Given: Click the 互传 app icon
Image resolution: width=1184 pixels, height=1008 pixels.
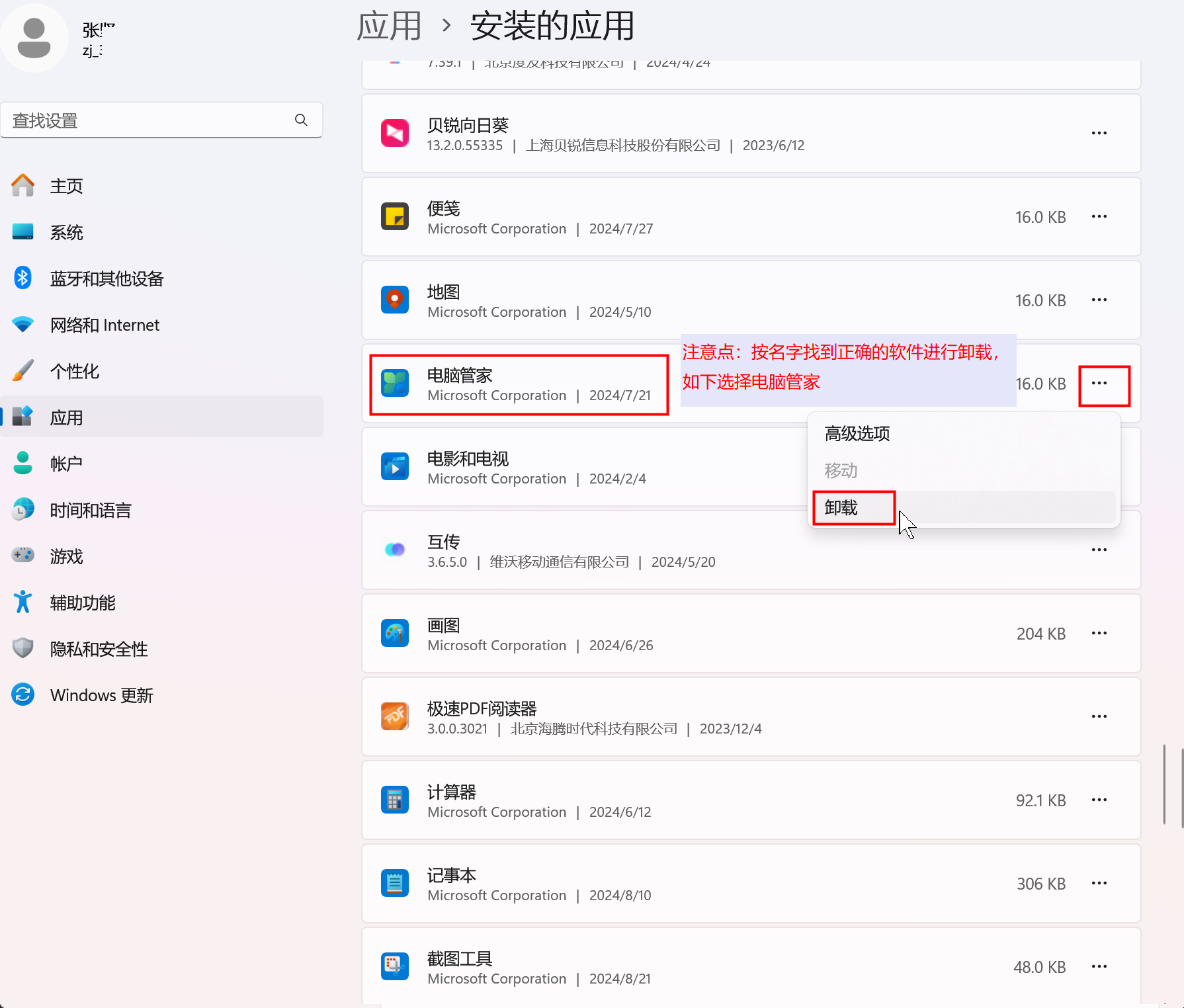Looking at the screenshot, I should 395,550.
